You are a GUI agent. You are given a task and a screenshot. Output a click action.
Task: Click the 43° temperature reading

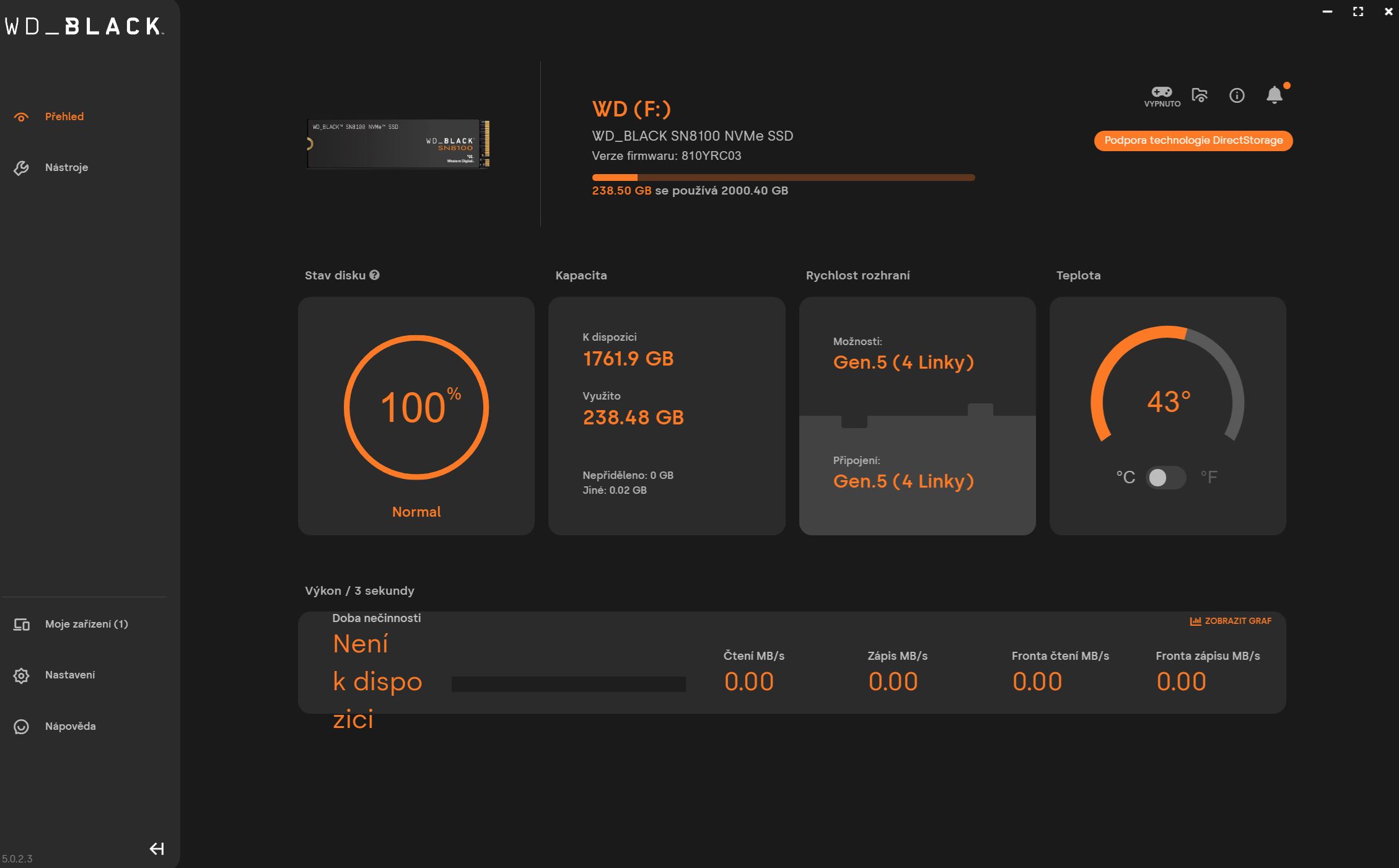point(1169,402)
